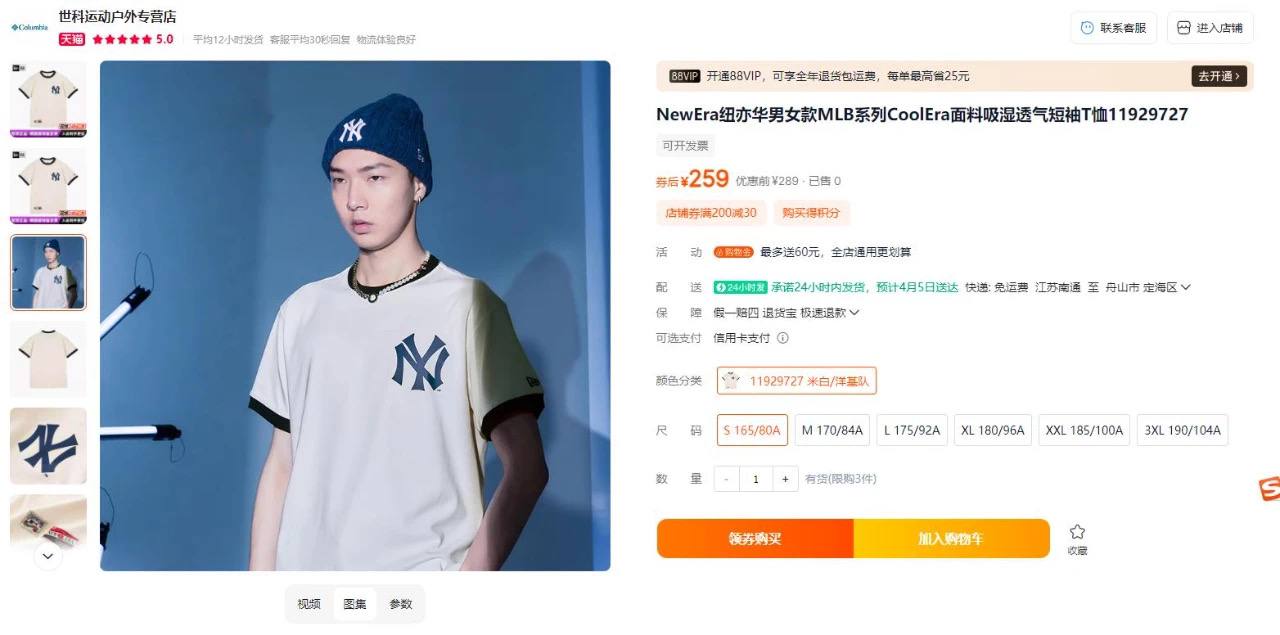Click the favorite star icon (收藏)
The width and height of the screenshot is (1280, 635).
pos(1077,532)
